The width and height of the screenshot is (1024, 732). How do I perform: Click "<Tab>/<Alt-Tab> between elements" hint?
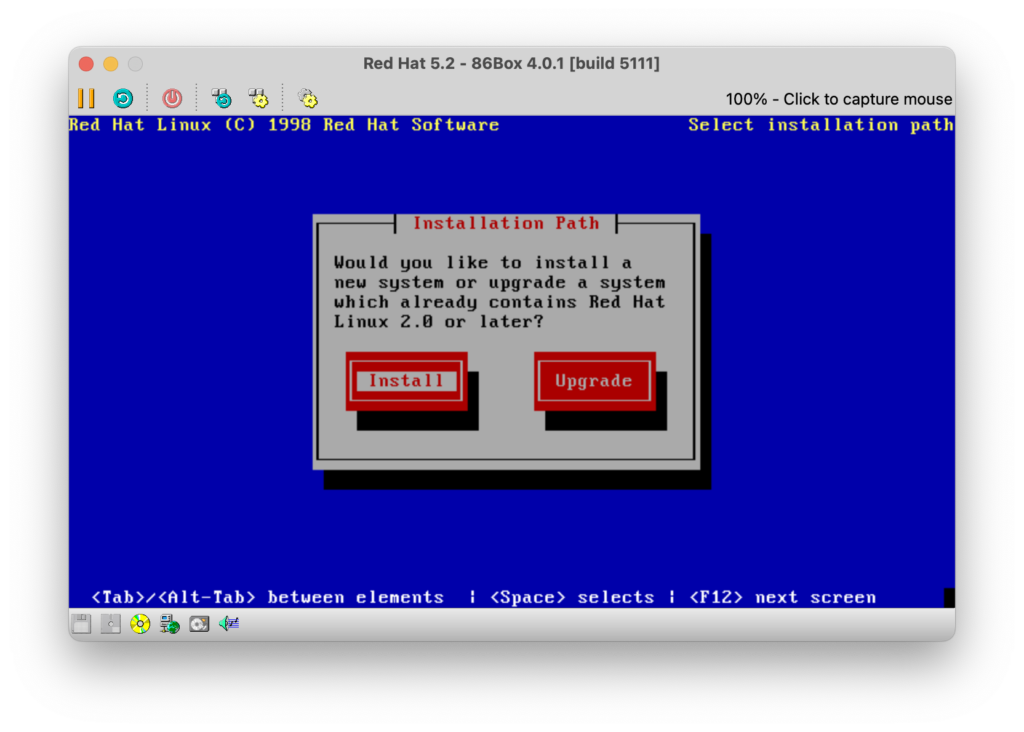click(x=268, y=597)
